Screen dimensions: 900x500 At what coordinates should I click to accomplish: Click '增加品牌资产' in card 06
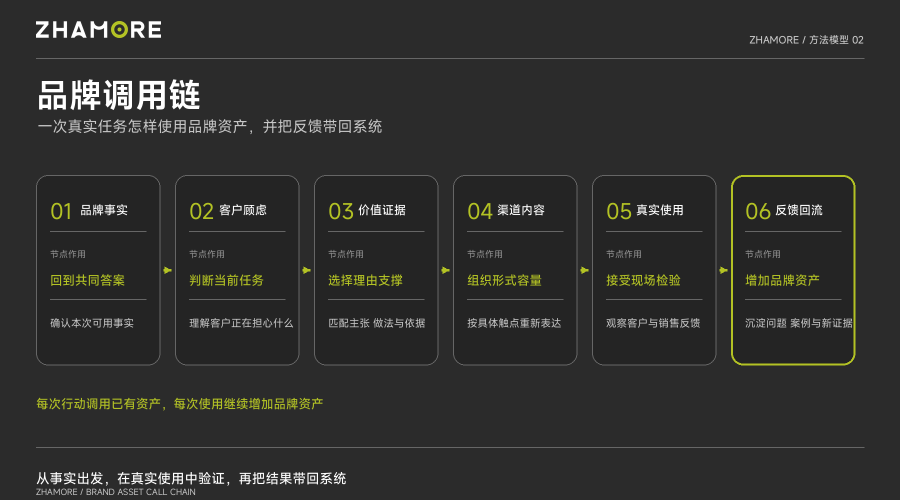(782, 281)
